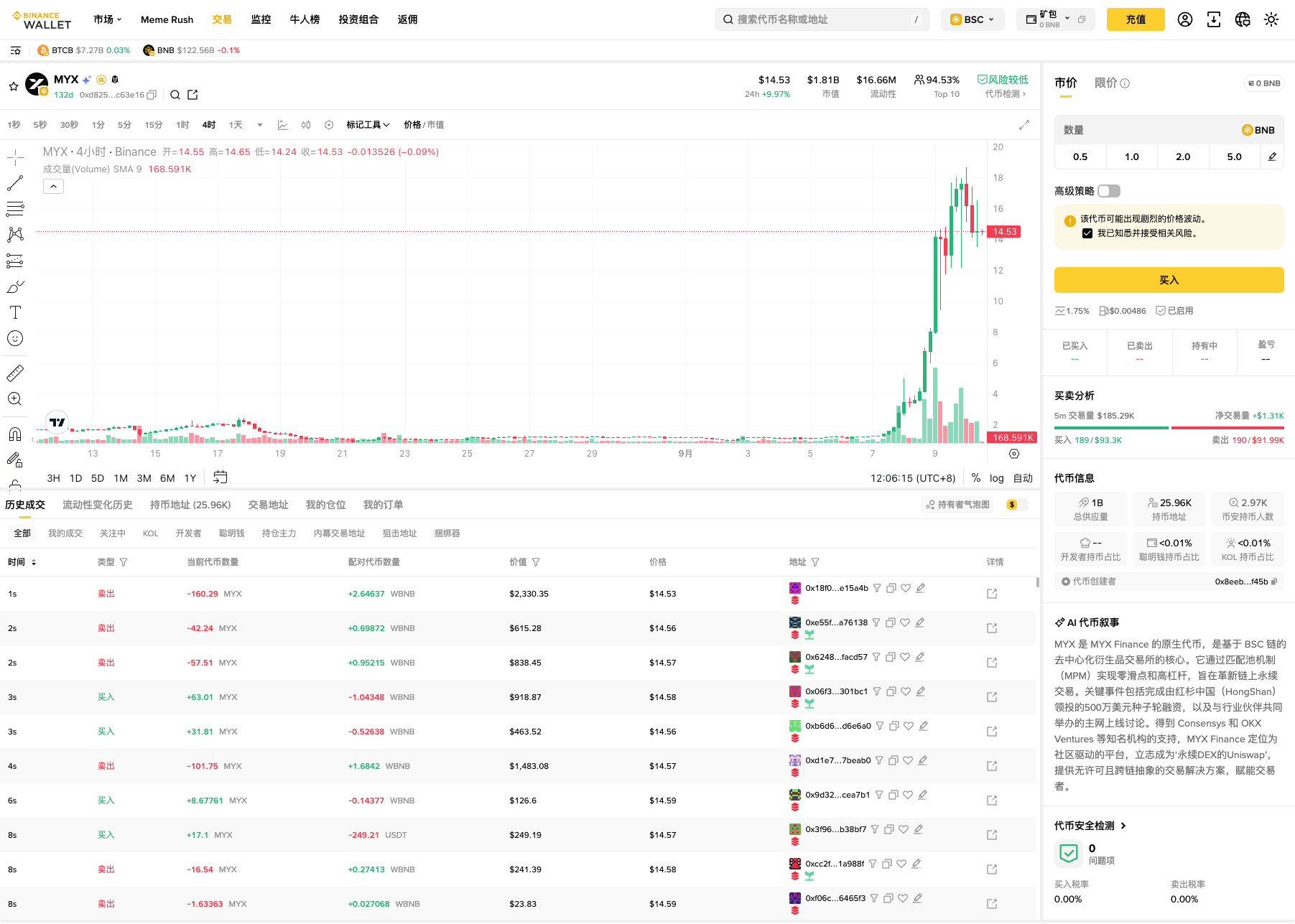The height and width of the screenshot is (924, 1295).
Task: Switch to light/dark theme icon
Action: point(1271,19)
